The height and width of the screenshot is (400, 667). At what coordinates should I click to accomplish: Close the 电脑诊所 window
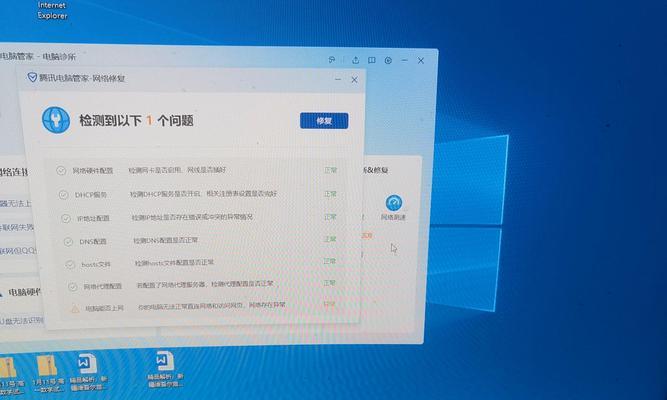point(421,60)
